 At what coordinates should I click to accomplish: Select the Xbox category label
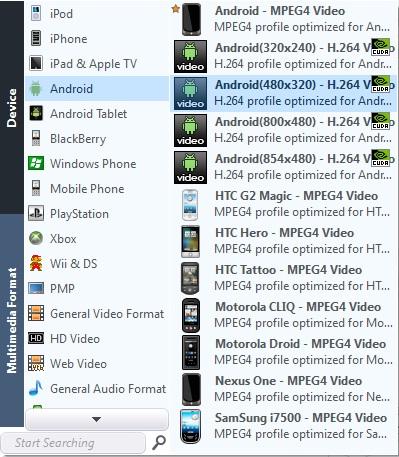tap(63, 239)
